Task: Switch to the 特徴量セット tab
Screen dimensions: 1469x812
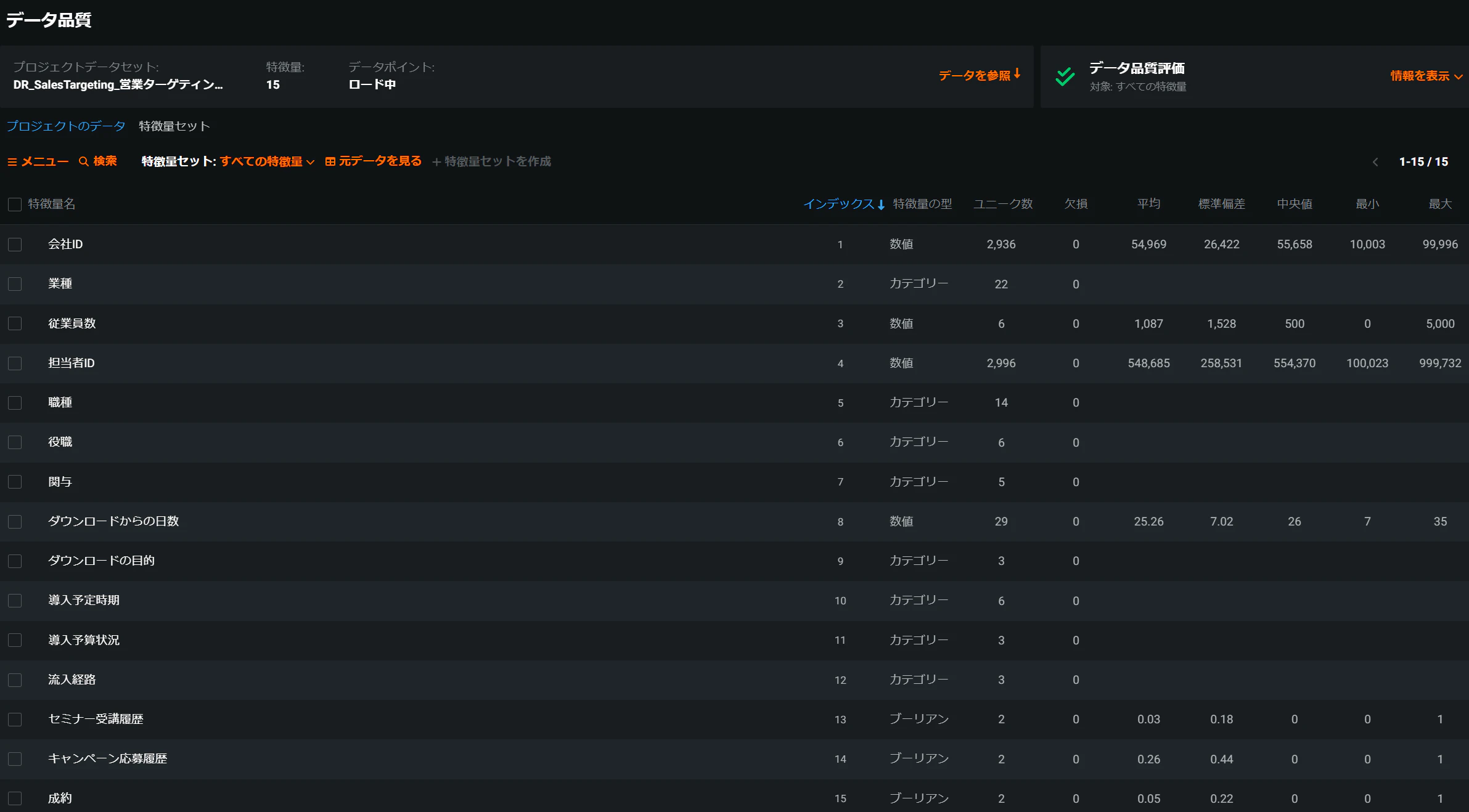Action: click(x=174, y=126)
